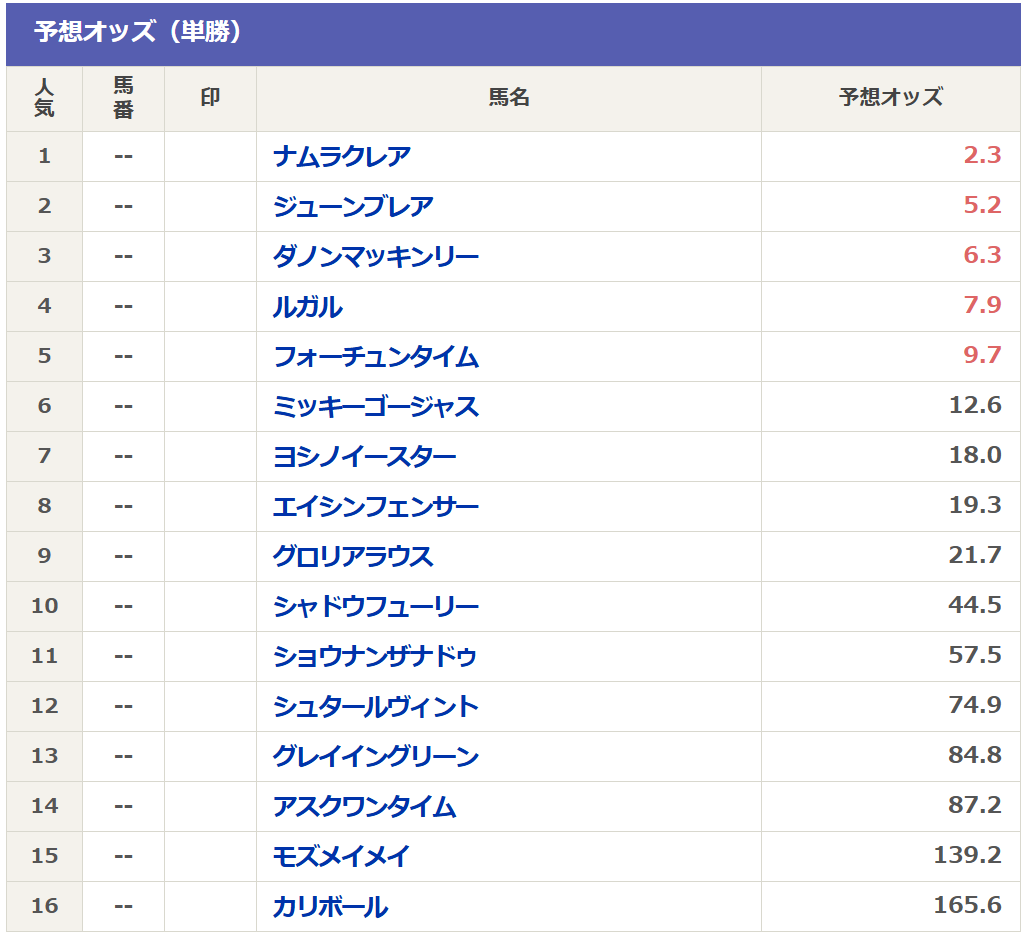This screenshot has width=1024, height=939.
Task: Open ヨシノイースター horse details
Action: click(x=364, y=457)
